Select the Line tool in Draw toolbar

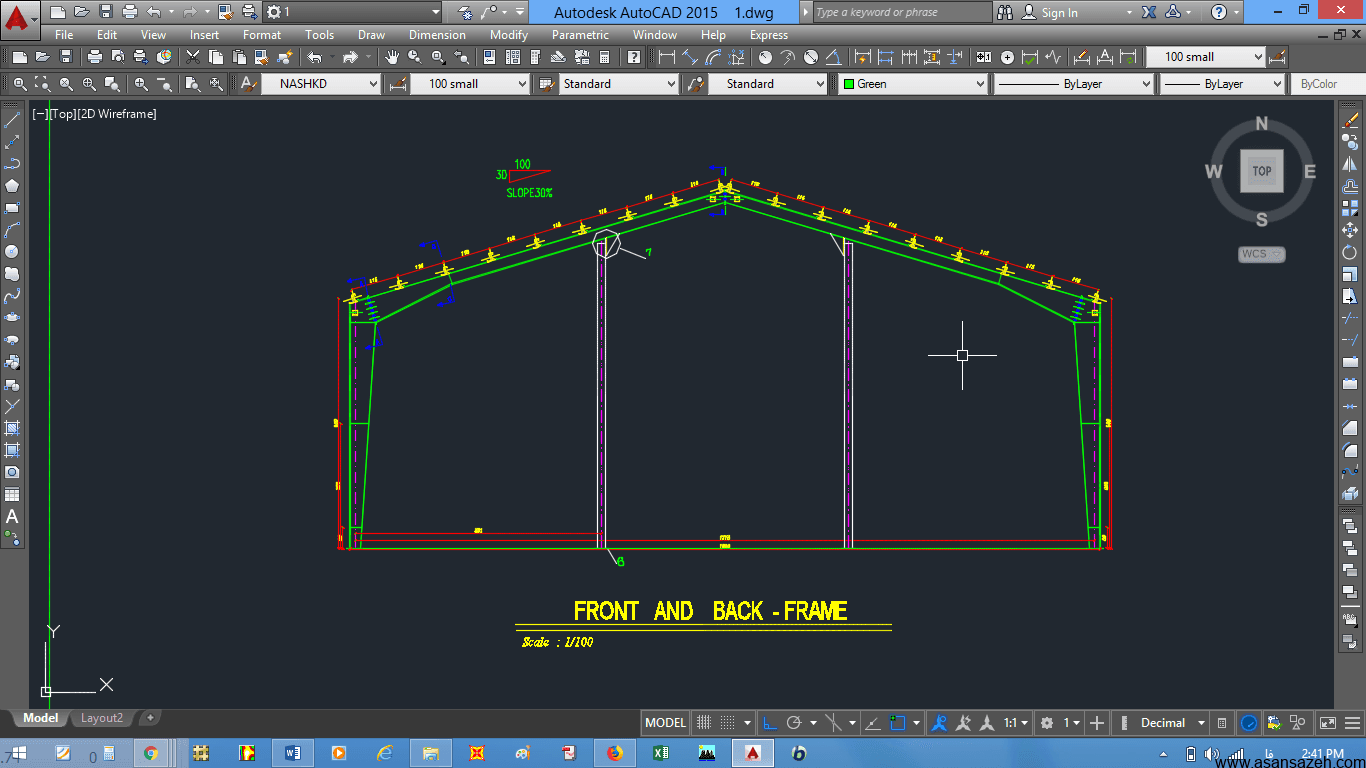pos(12,120)
